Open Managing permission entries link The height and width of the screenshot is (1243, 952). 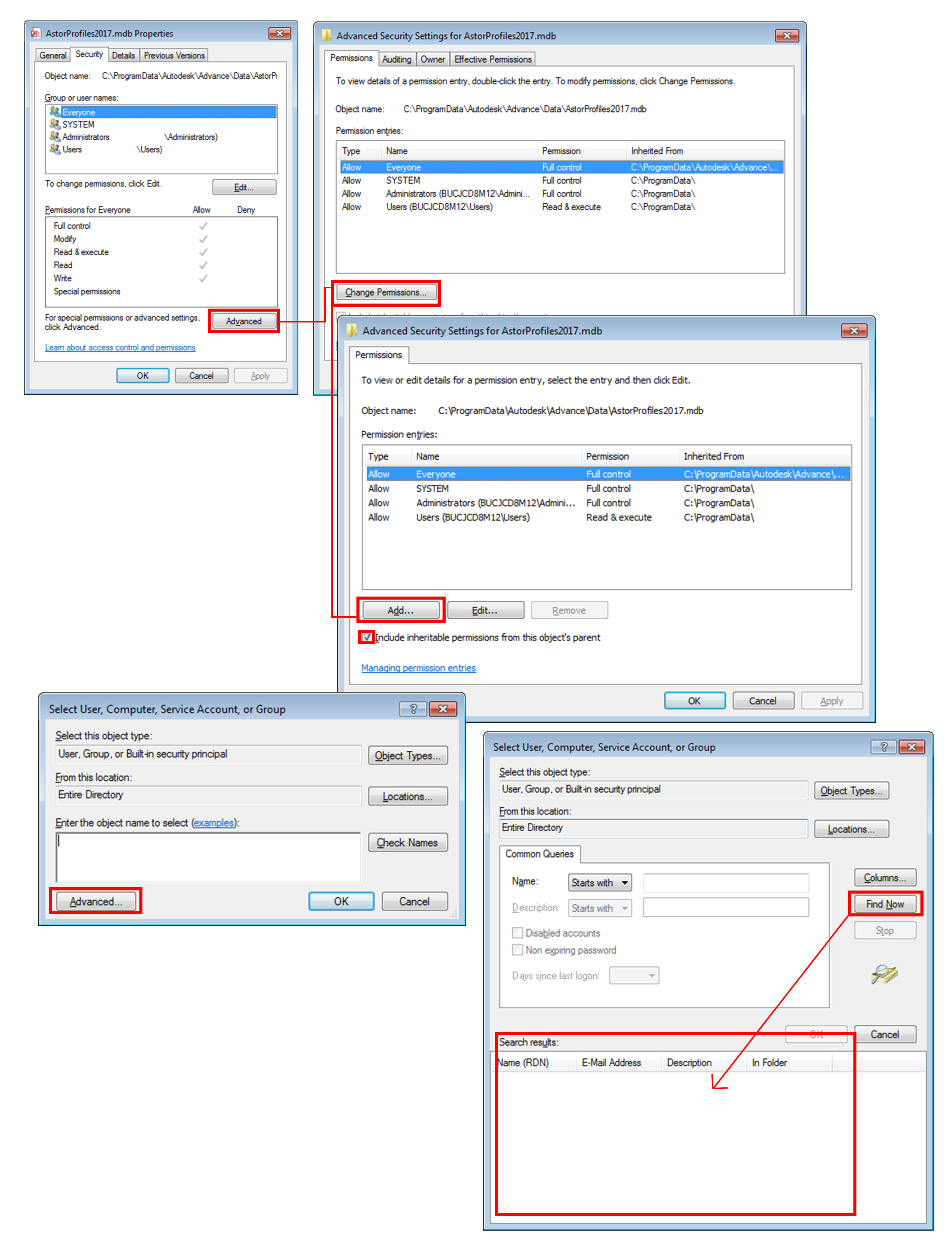(418, 668)
